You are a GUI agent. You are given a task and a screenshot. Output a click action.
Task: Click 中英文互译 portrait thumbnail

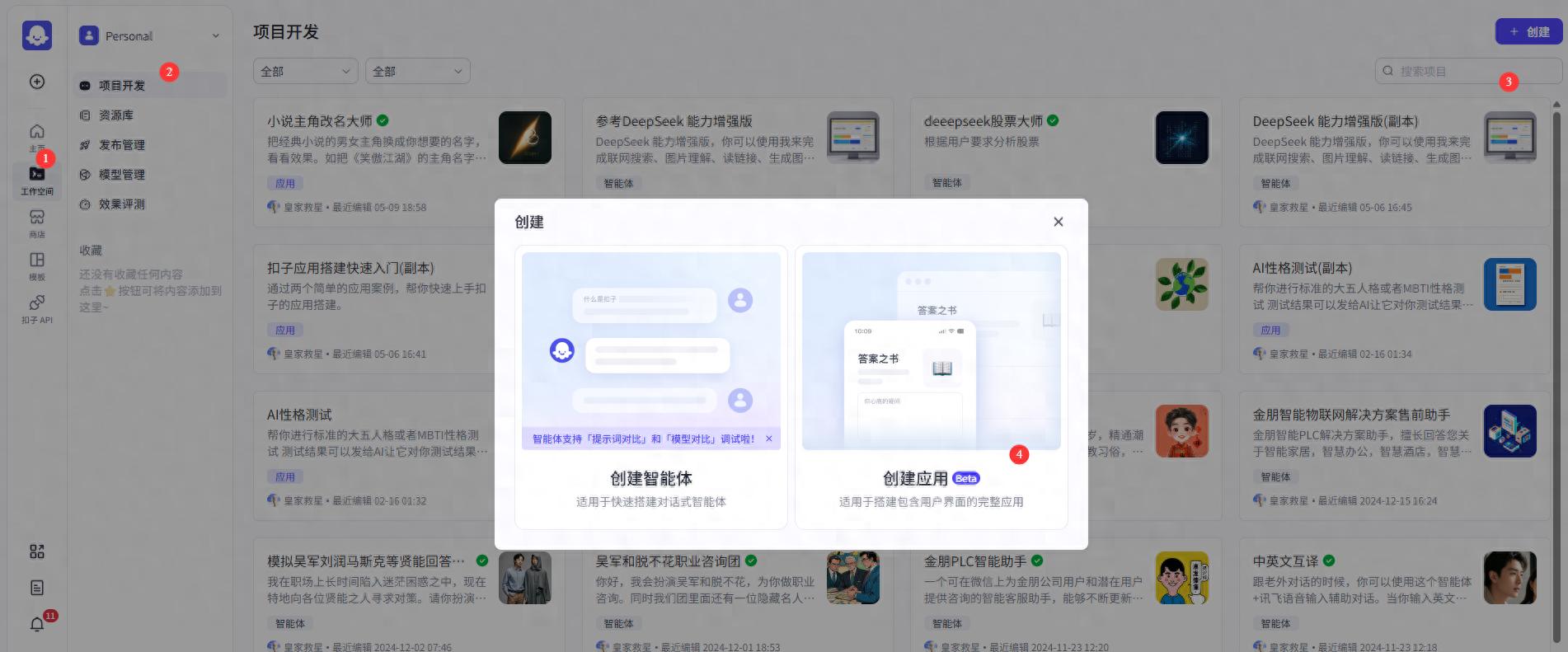point(1510,578)
